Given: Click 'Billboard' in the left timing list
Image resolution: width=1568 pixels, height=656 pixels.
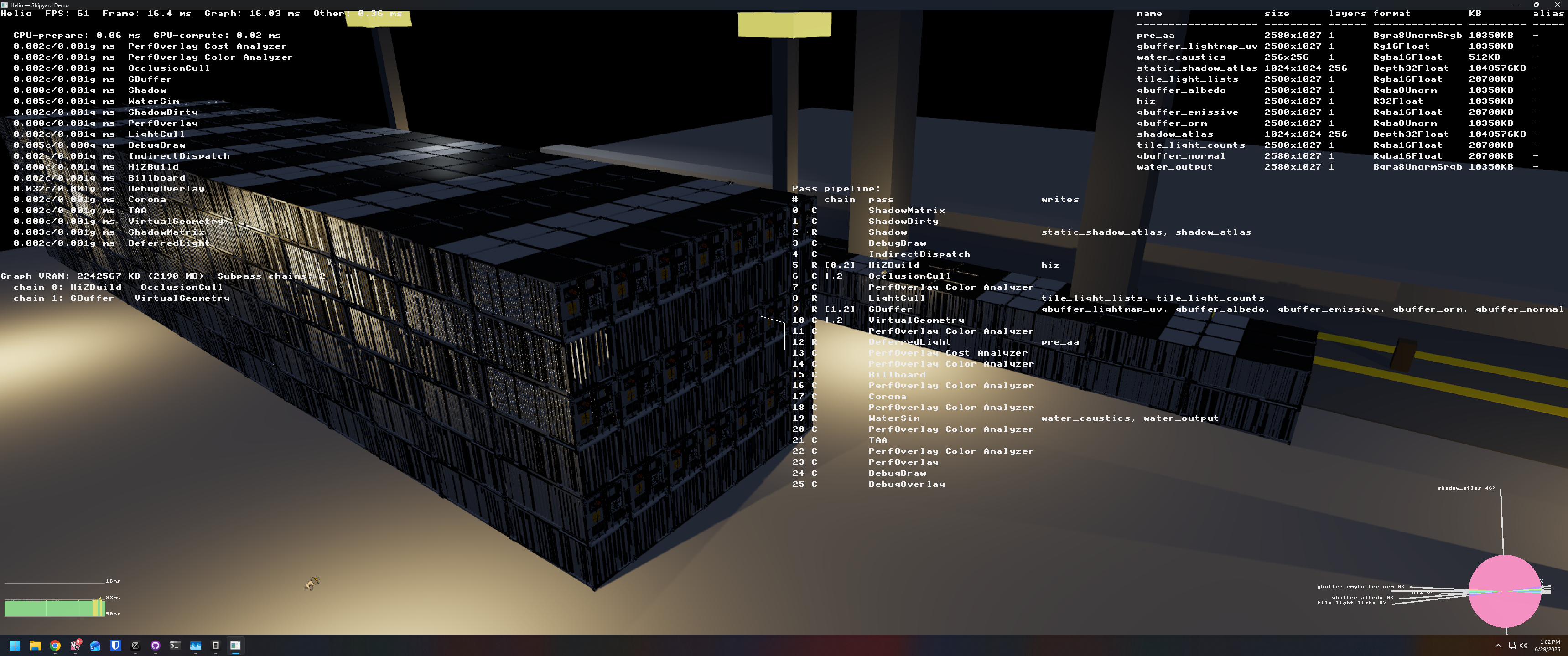Looking at the screenshot, I should [156, 178].
